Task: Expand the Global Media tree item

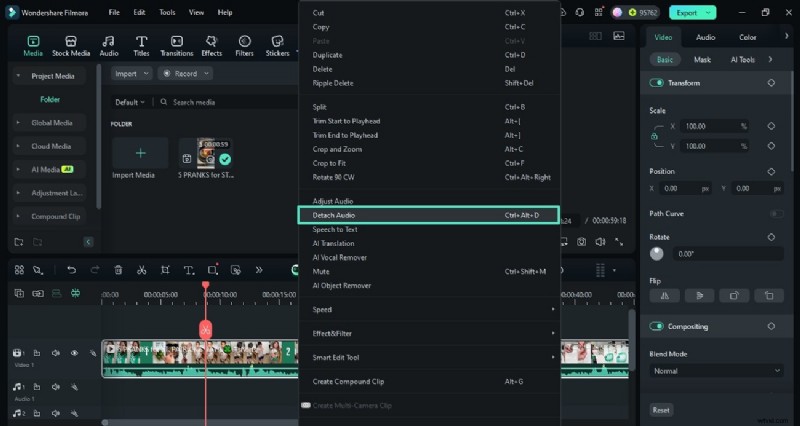Action: (18, 122)
